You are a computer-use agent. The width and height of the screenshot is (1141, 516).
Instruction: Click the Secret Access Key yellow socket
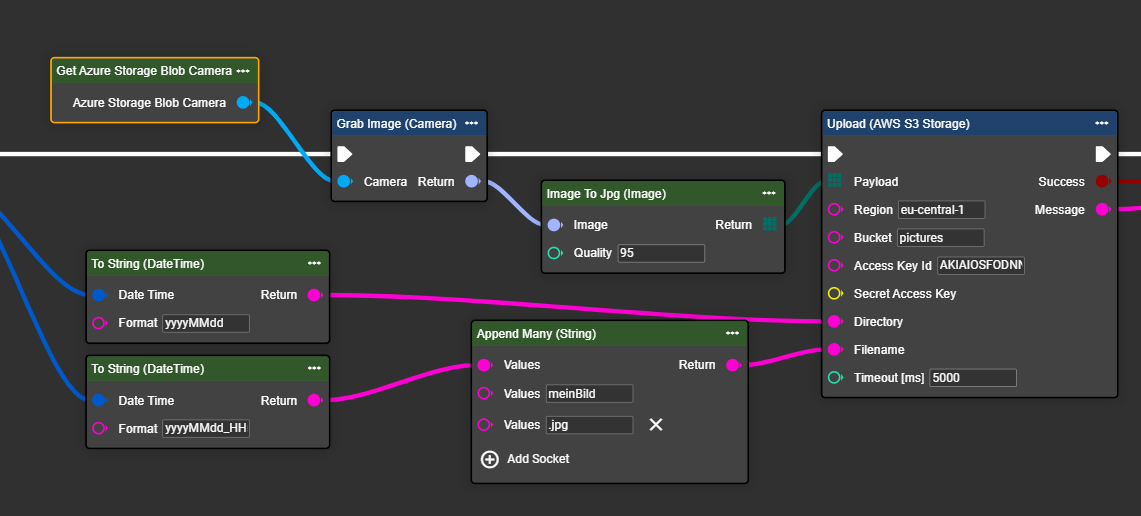[835, 294]
